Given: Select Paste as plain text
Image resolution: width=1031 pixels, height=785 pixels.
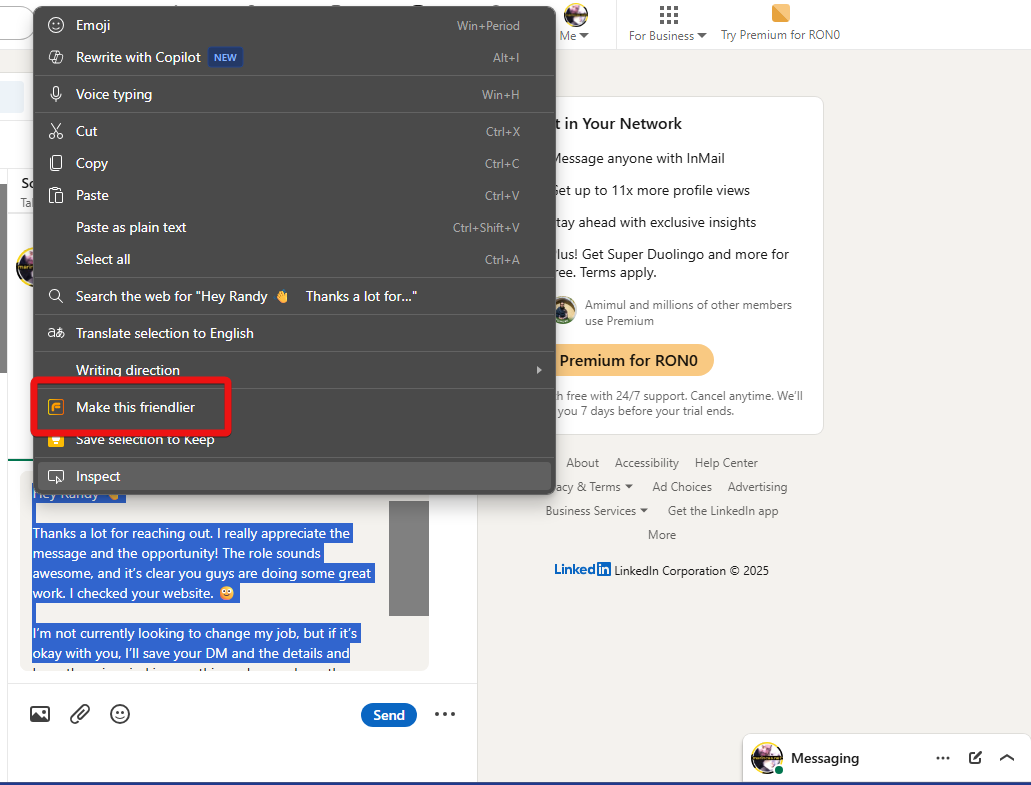Looking at the screenshot, I should pyautogui.click(x=294, y=227).
